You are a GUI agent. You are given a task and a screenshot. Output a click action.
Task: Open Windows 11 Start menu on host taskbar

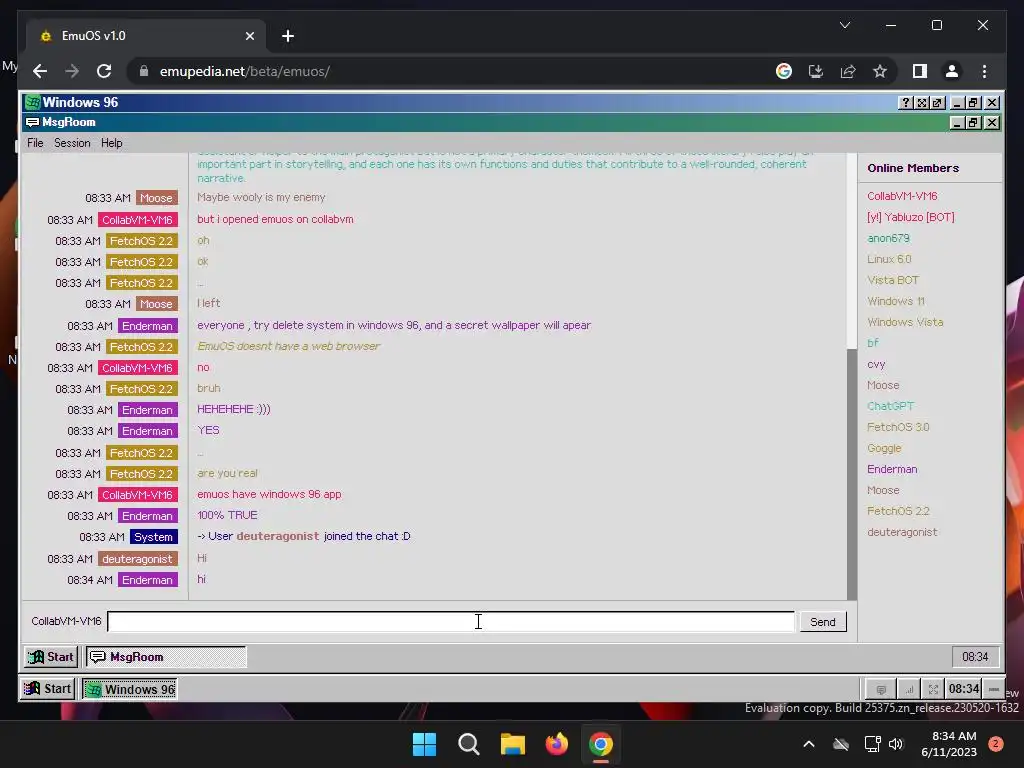(x=424, y=744)
